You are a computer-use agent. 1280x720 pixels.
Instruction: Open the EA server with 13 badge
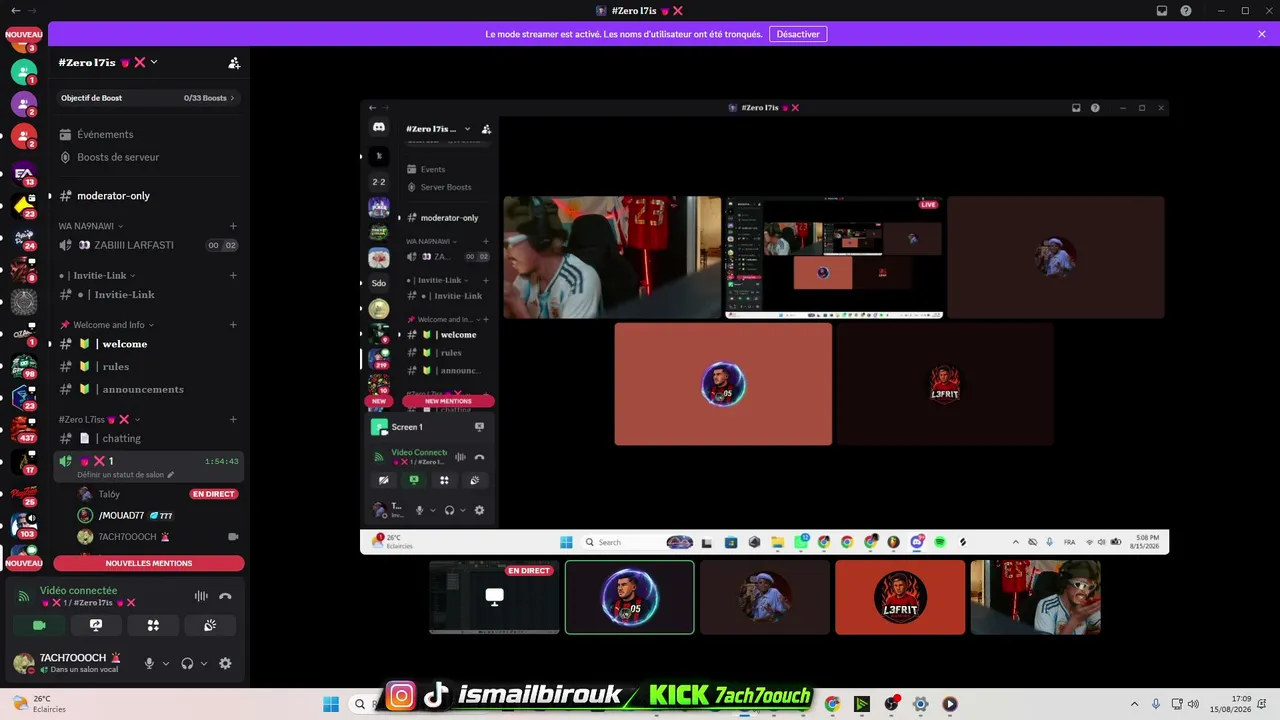point(24,173)
